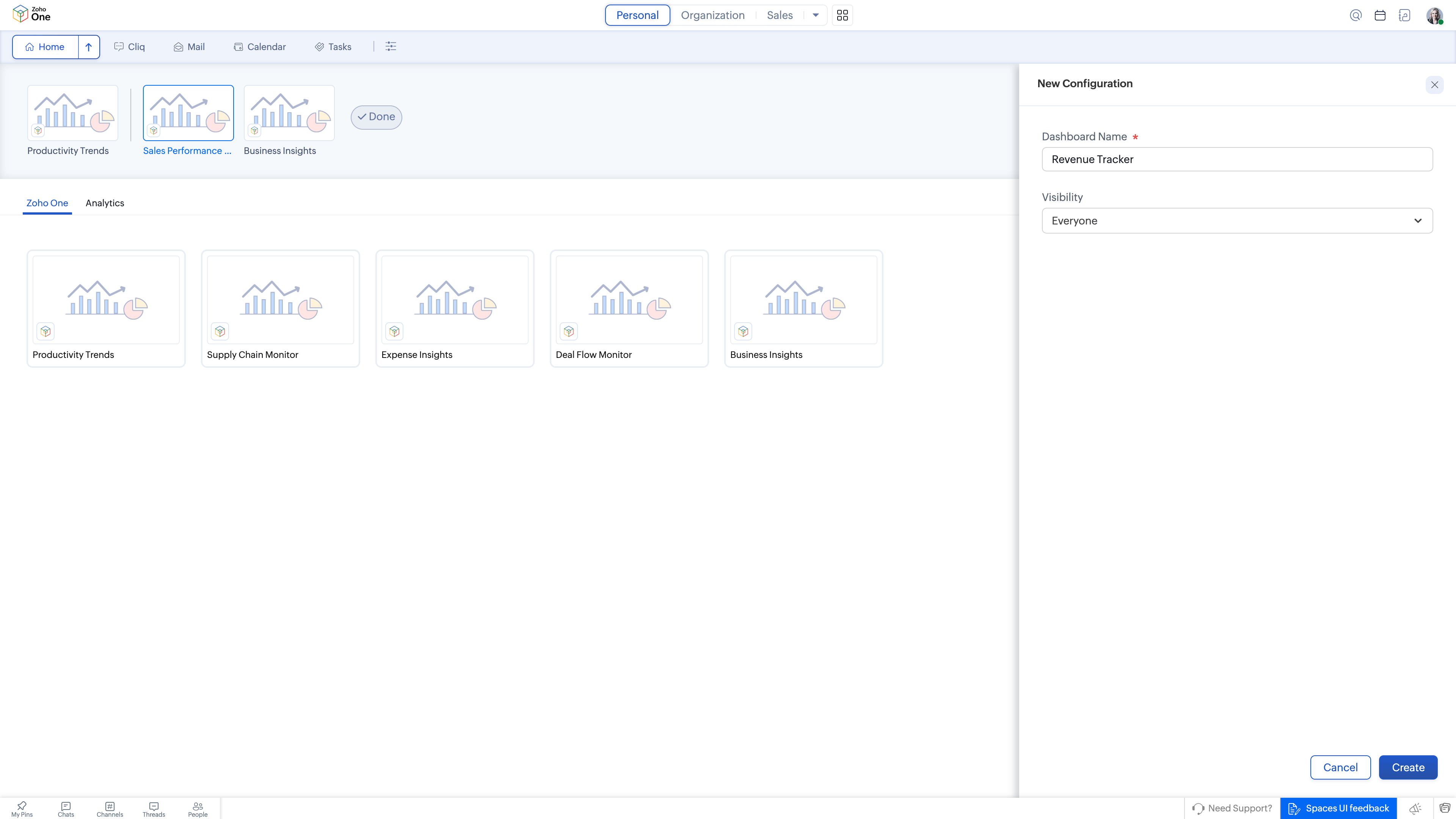Viewport: 1456px width, 819px height.
Task: Click the filter settings icon beside Tasks
Action: [x=391, y=46]
